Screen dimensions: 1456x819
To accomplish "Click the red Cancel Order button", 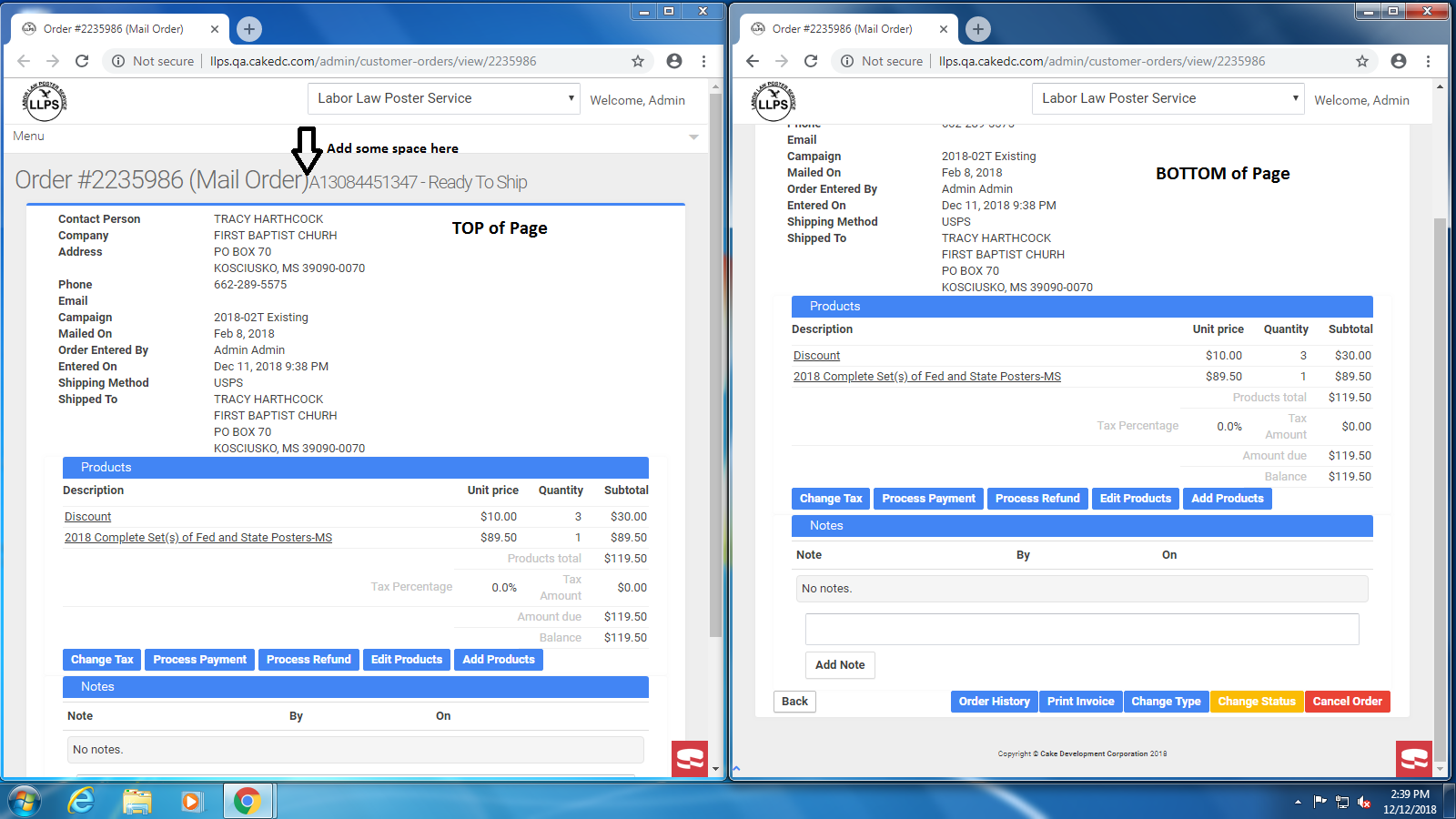I will 1347,702.
